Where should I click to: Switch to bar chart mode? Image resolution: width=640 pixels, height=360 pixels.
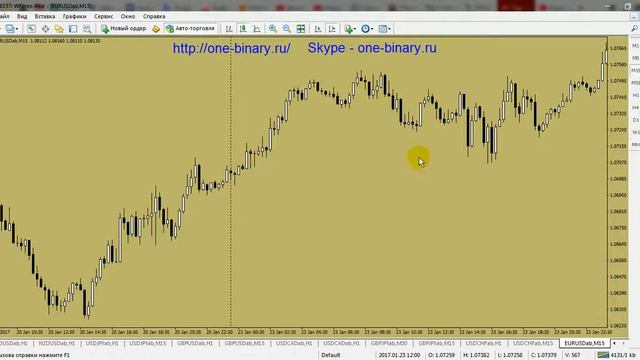pos(229,29)
